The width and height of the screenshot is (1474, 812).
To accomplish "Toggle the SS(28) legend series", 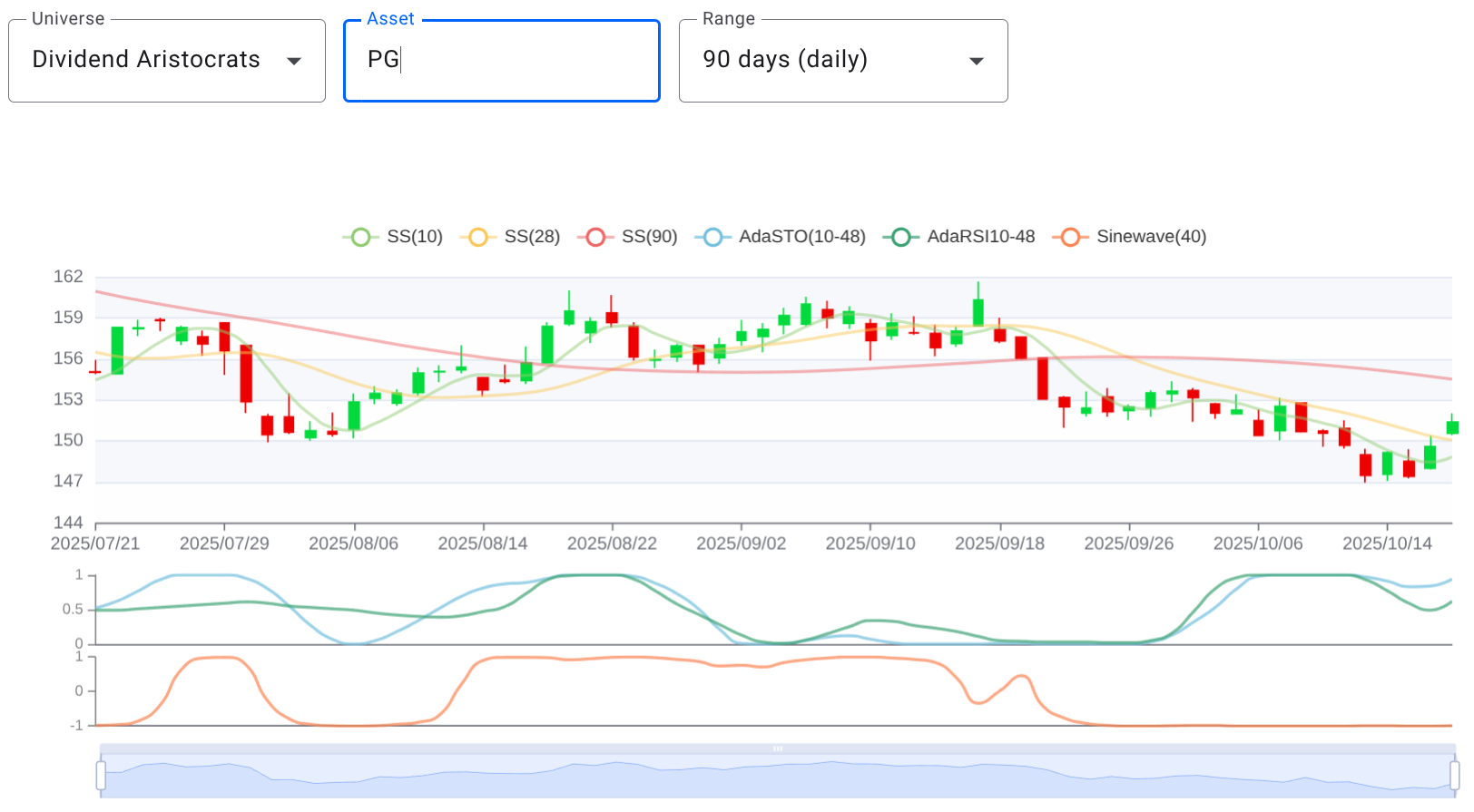I will (x=510, y=237).
